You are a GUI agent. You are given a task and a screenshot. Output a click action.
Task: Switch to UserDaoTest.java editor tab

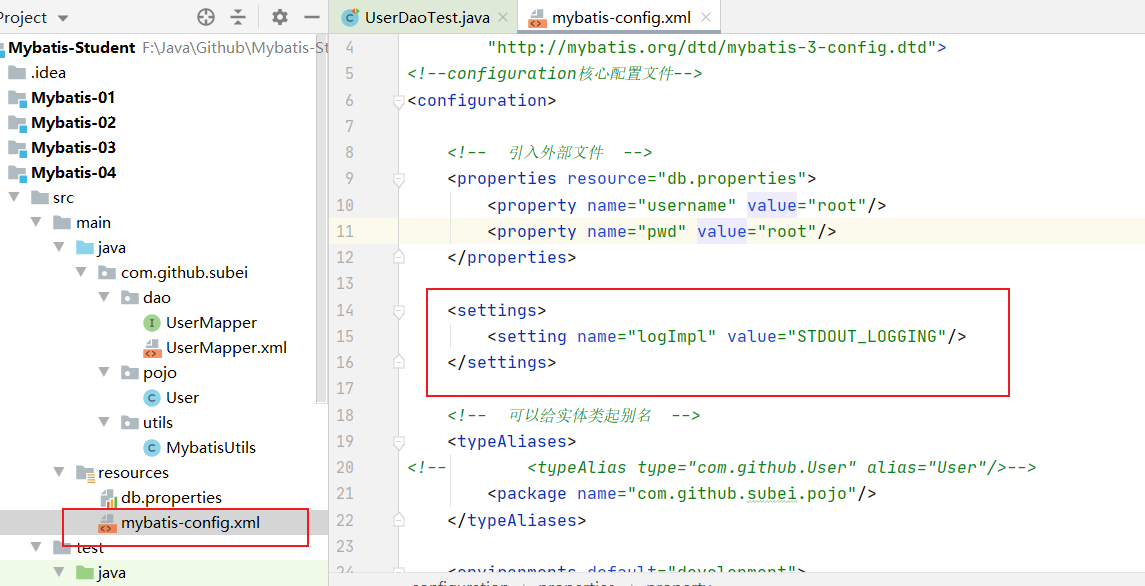pyautogui.click(x=416, y=18)
